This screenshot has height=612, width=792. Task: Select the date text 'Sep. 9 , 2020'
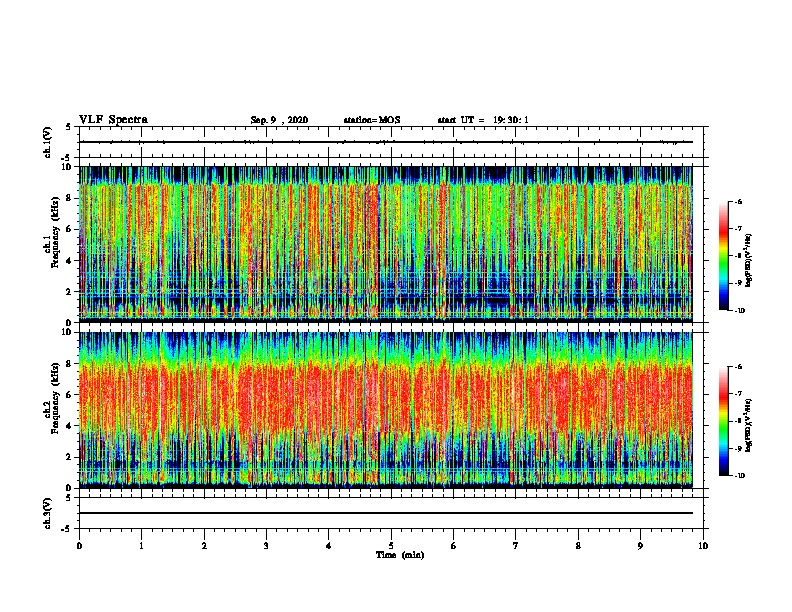click(x=279, y=120)
